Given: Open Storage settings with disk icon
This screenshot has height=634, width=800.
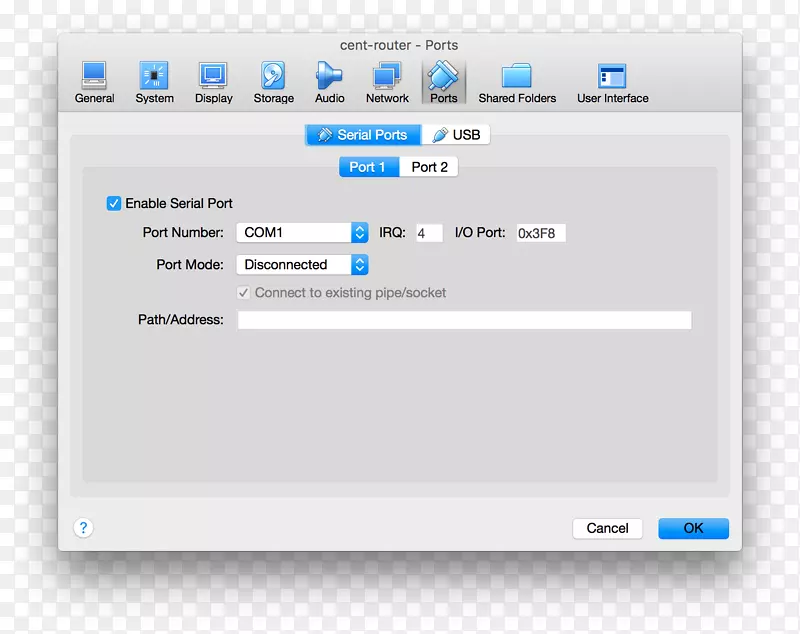Looking at the screenshot, I should pyautogui.click(x=272, y=83).
